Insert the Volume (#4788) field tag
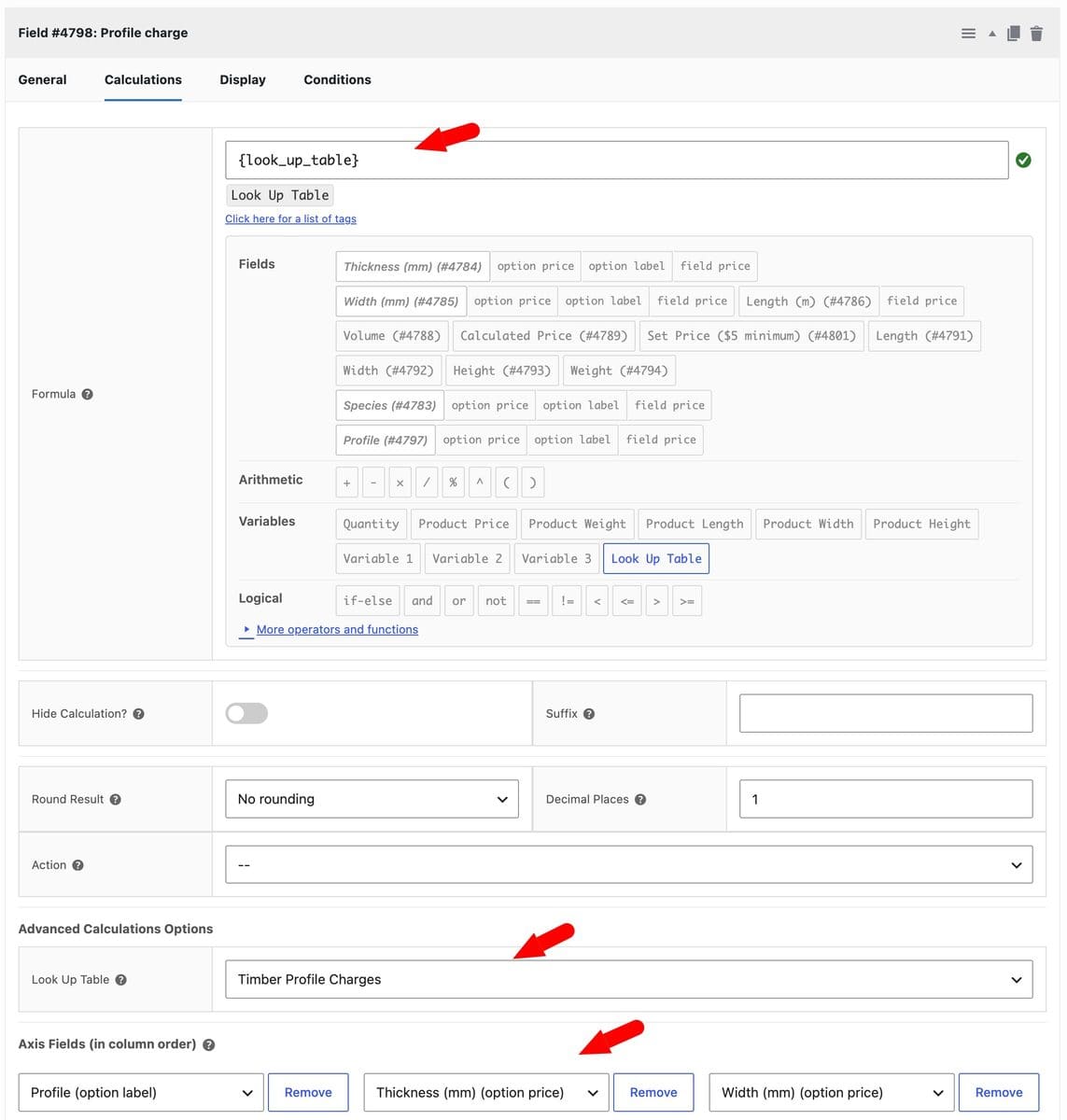The height and width of the screenshot is (1120, 1067). click(392, 336)
